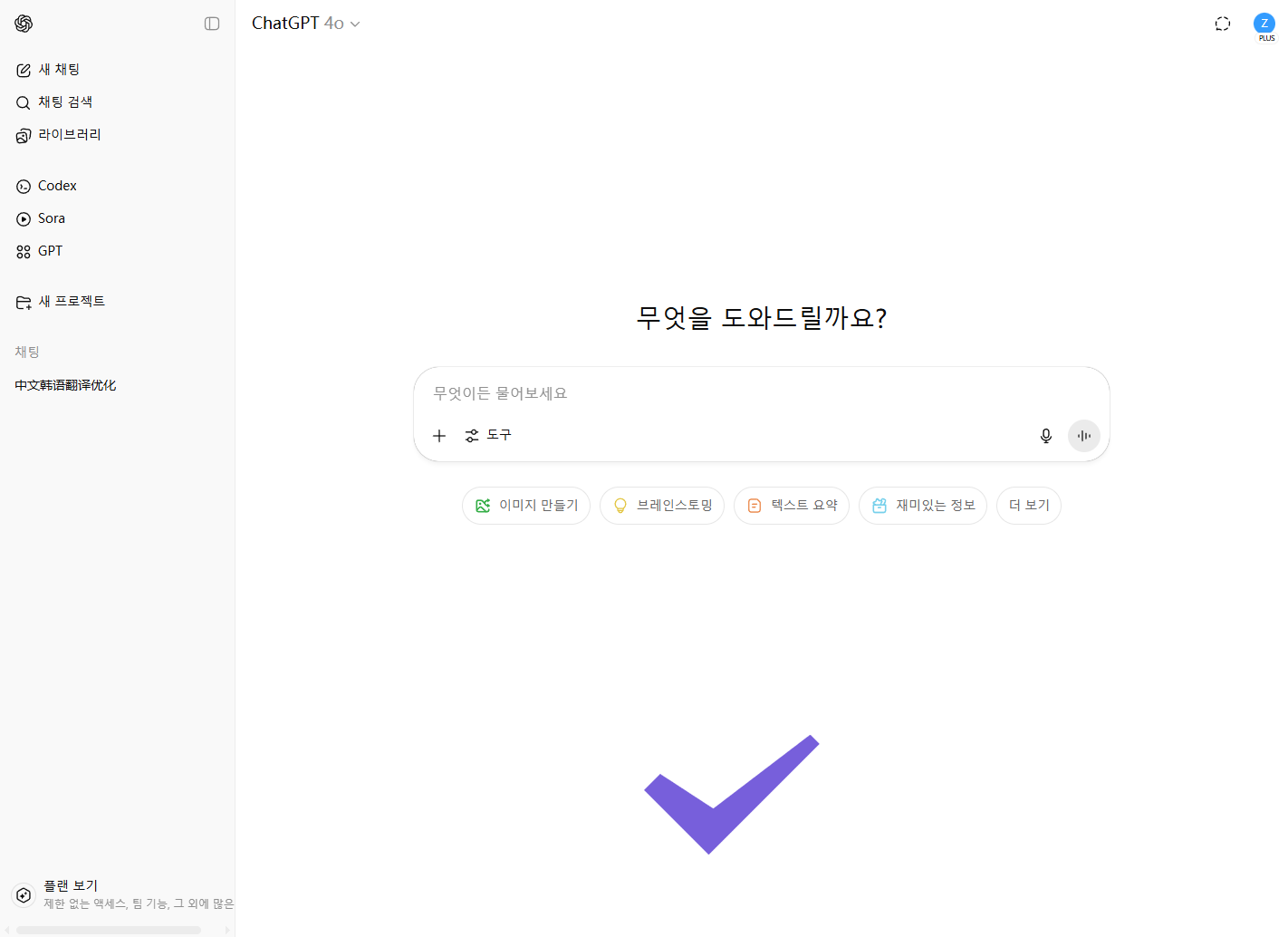Screen dimensions: 1288x937
Task: Click the 채팅 section header
Action: pyautogui.click(x=27, y=352)
